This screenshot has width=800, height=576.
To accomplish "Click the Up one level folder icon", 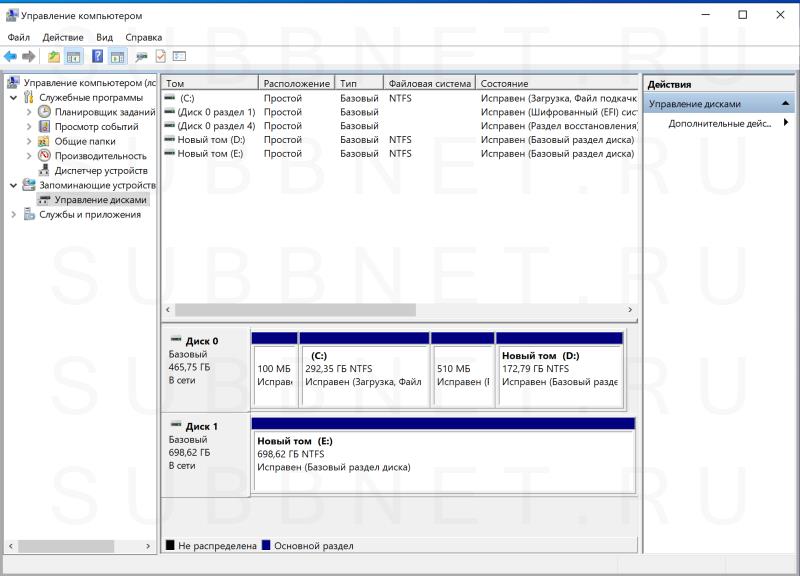I will [x=54, y=57].
